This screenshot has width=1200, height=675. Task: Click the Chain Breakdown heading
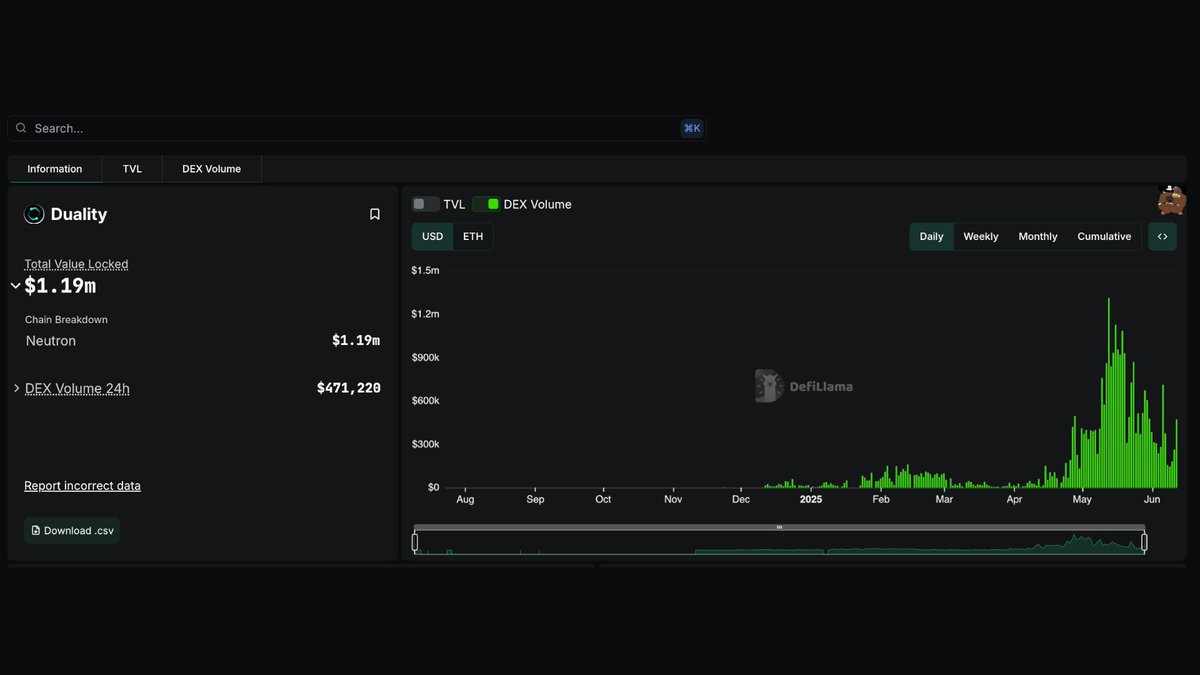click(66, 320)
